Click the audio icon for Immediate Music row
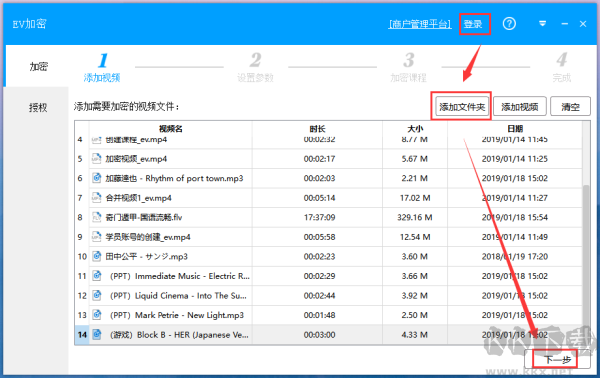The image size is (600, 378). pyautogui.click(x=97, y=275)
